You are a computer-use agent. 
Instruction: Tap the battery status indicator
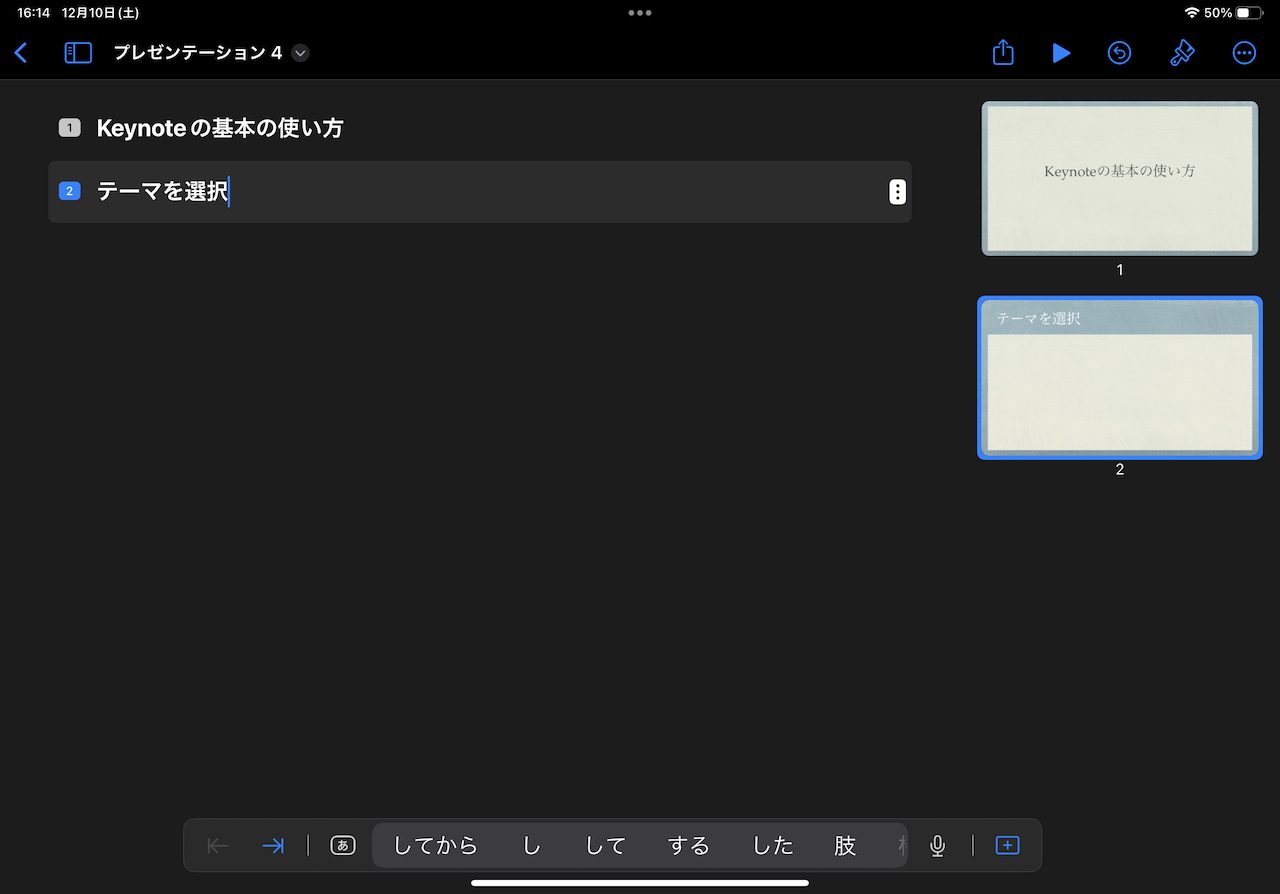click(x=1249, y=13)
